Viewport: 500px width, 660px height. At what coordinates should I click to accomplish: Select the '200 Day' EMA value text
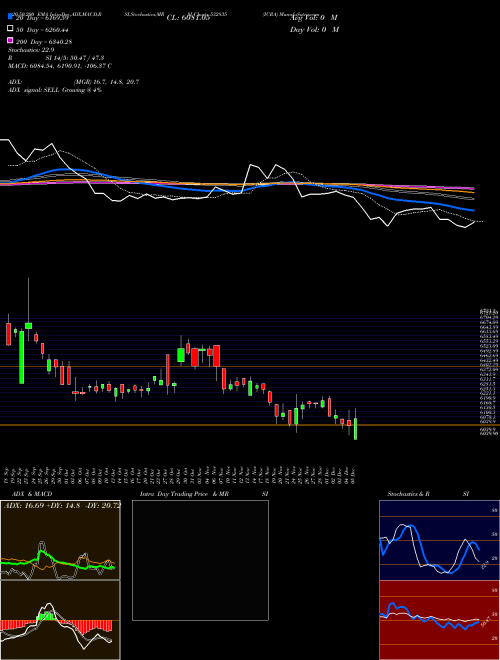pyautogui.click(x=45, y=42)
